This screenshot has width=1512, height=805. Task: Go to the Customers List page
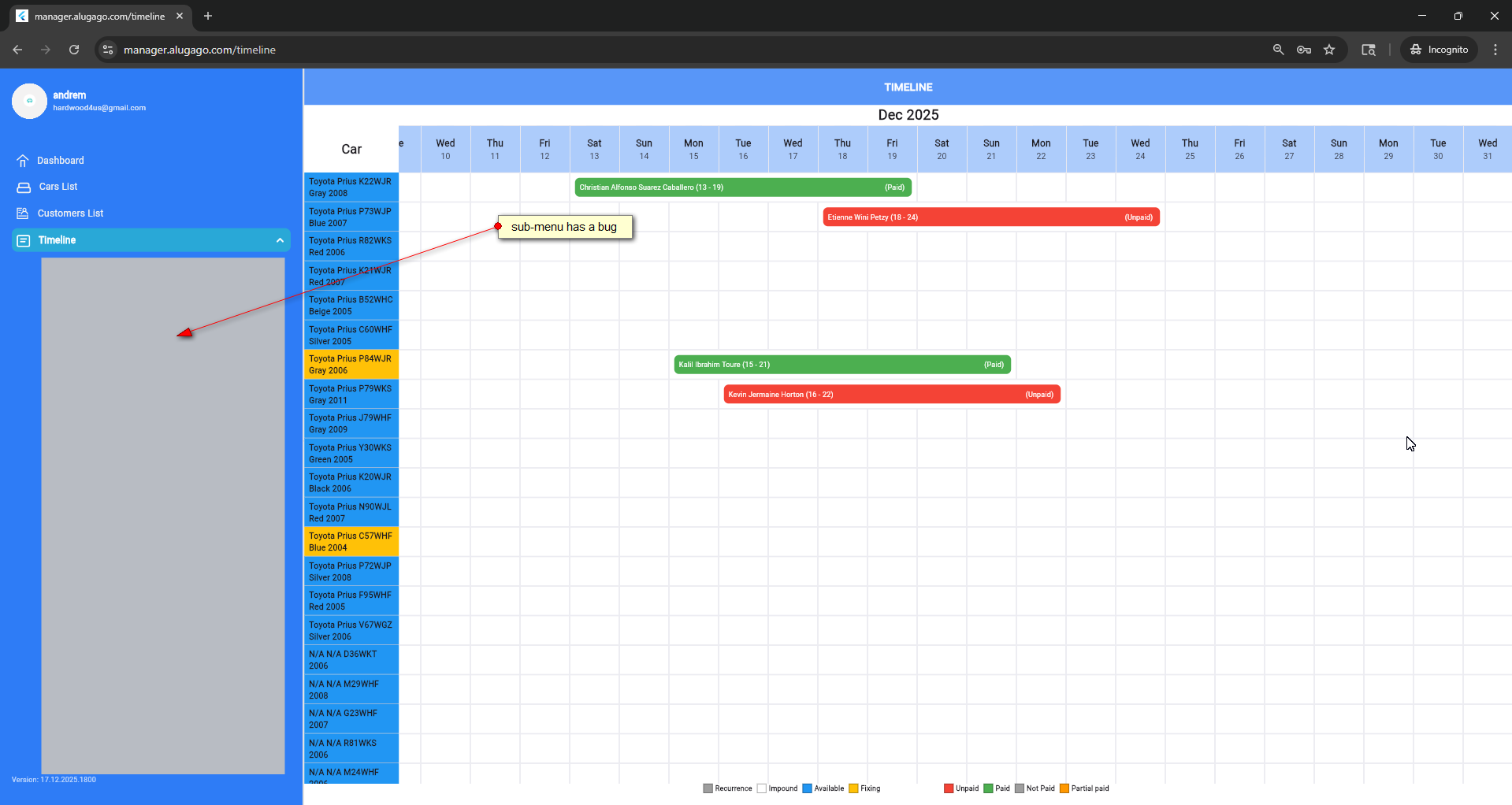70,213
